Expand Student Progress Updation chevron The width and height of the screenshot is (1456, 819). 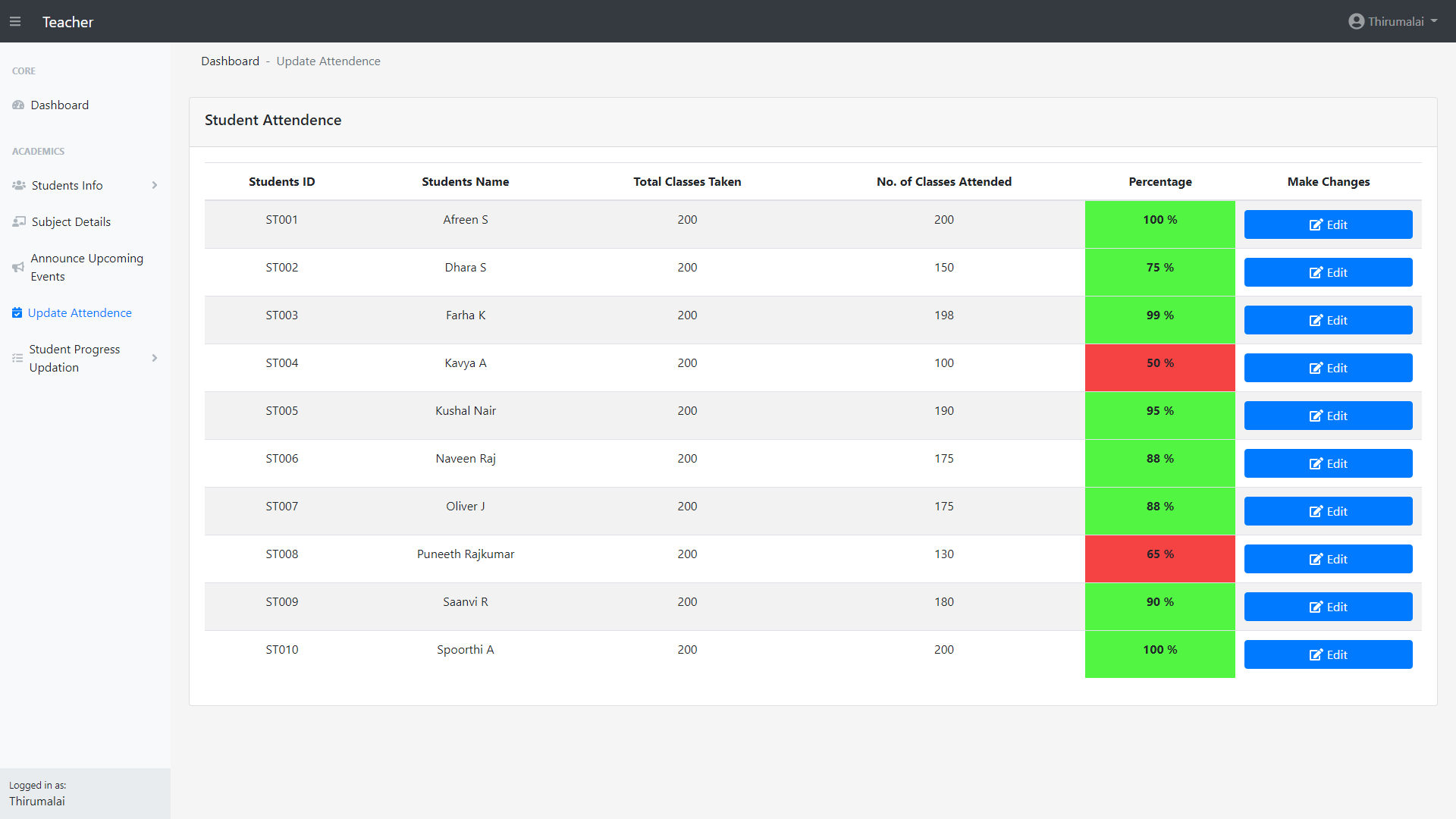(x=155, y=358)
